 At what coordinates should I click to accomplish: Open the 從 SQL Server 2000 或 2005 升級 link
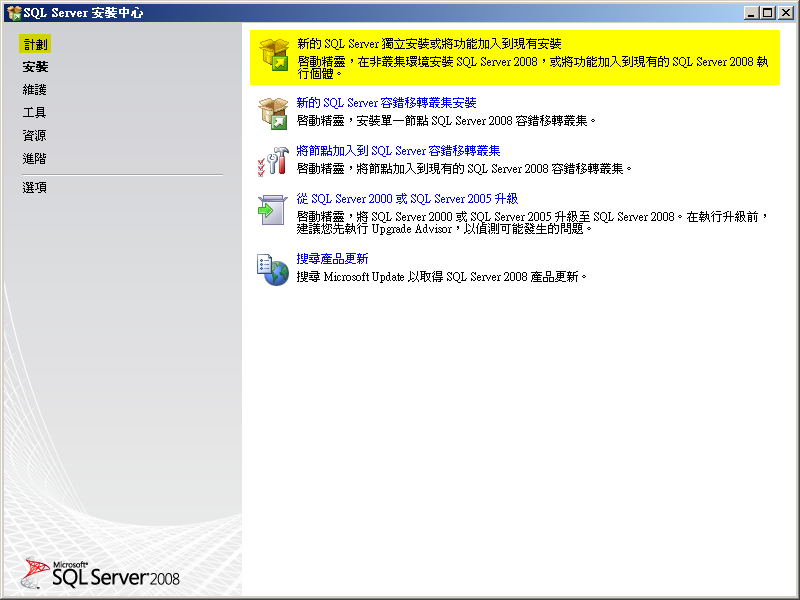pyautogui.click(x=405, y=202)
